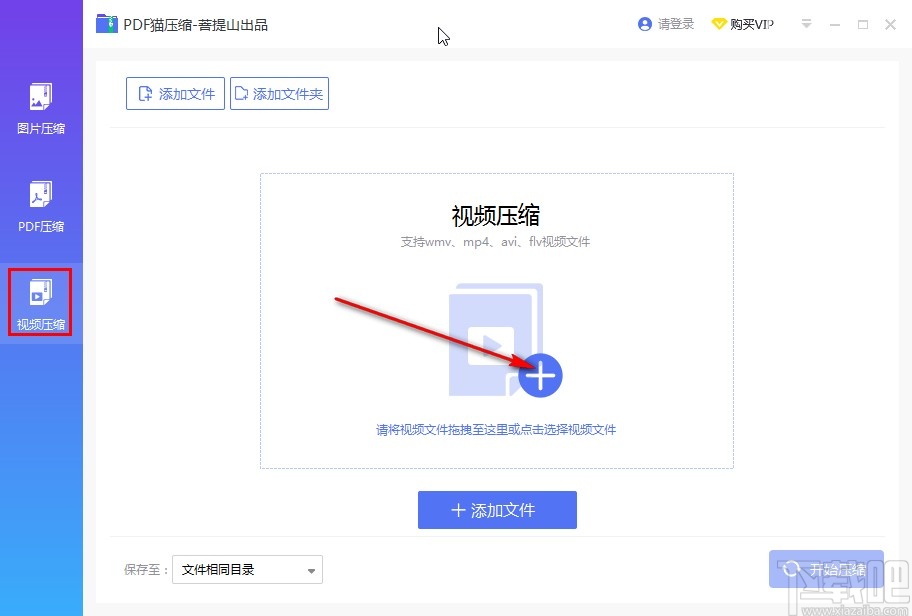Click the large blue + 添加文件 button
The image size is (912, 616).
tap(497, 510)
